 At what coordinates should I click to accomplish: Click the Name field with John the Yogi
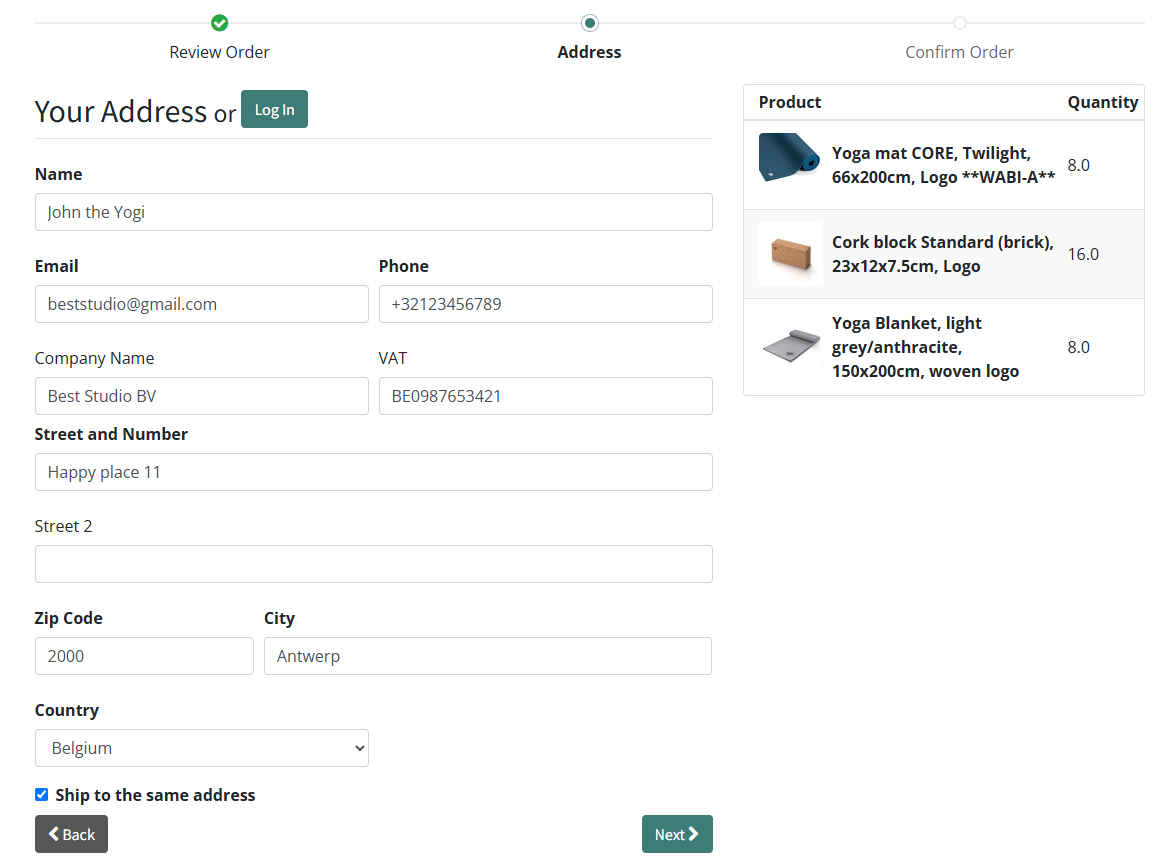tap(373, 212)
